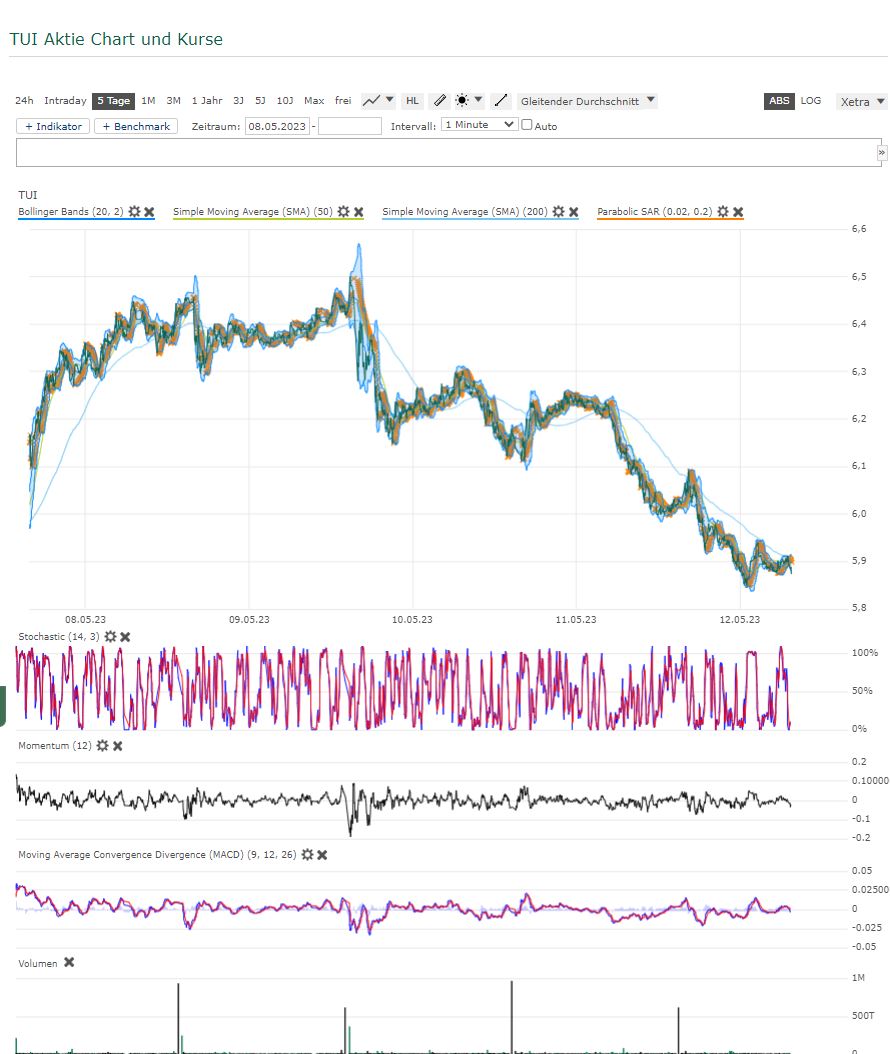Image resolution: width=890 pixels, height=1054 pixels.
Task: Focus the empty Zeitraum end date field
Action: point(350,126)
